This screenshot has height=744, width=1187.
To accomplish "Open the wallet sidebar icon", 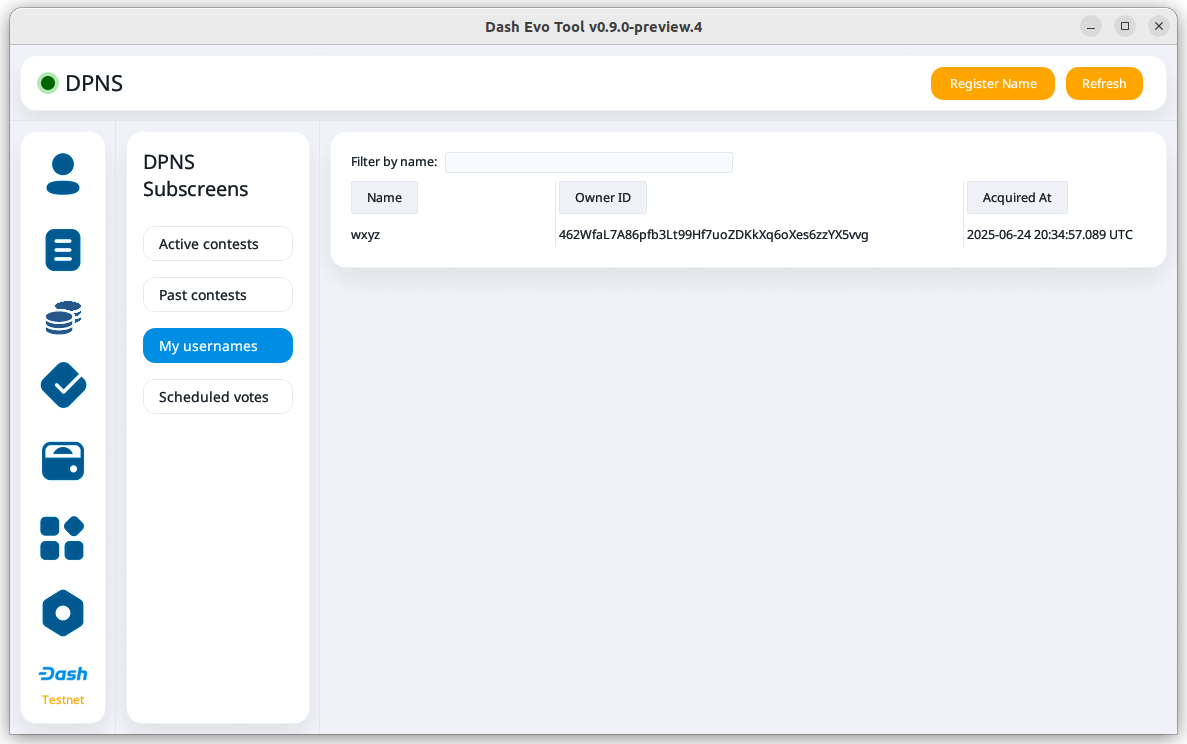I will pos(63,461).
